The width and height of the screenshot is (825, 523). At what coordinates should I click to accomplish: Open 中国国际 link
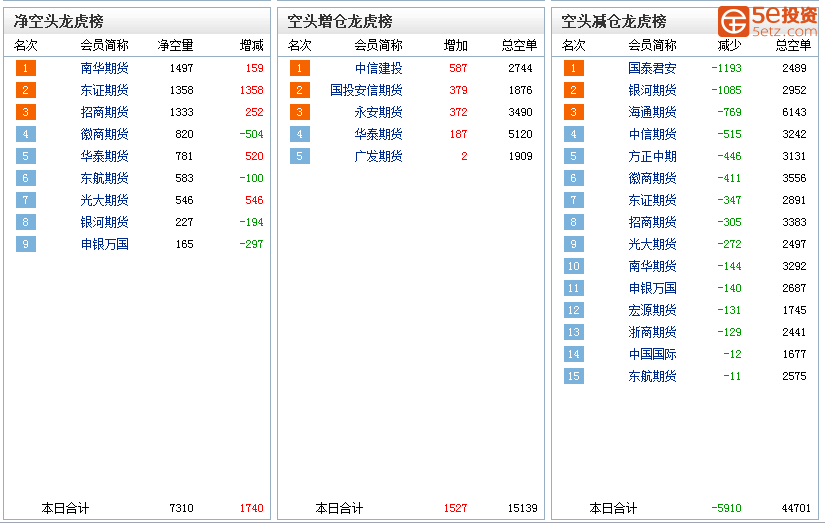click(652, 355)
